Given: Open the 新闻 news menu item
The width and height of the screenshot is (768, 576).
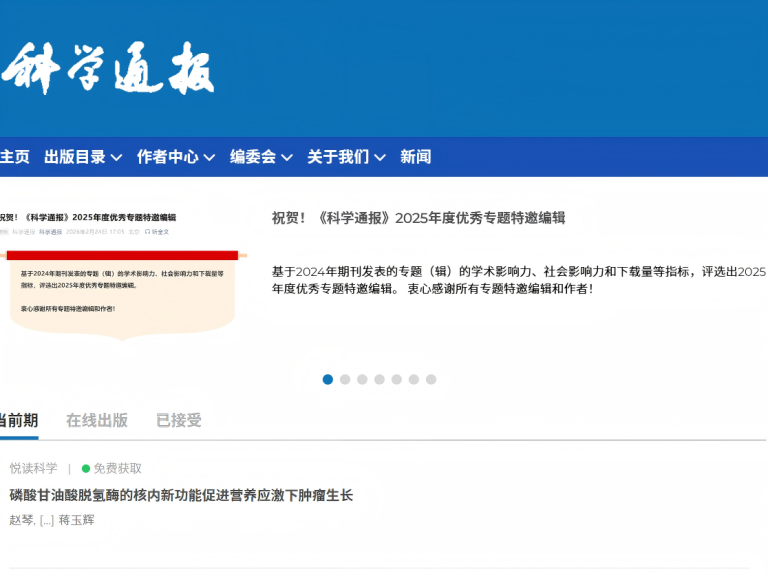Looking at the screenshot, I should (415, 157).
